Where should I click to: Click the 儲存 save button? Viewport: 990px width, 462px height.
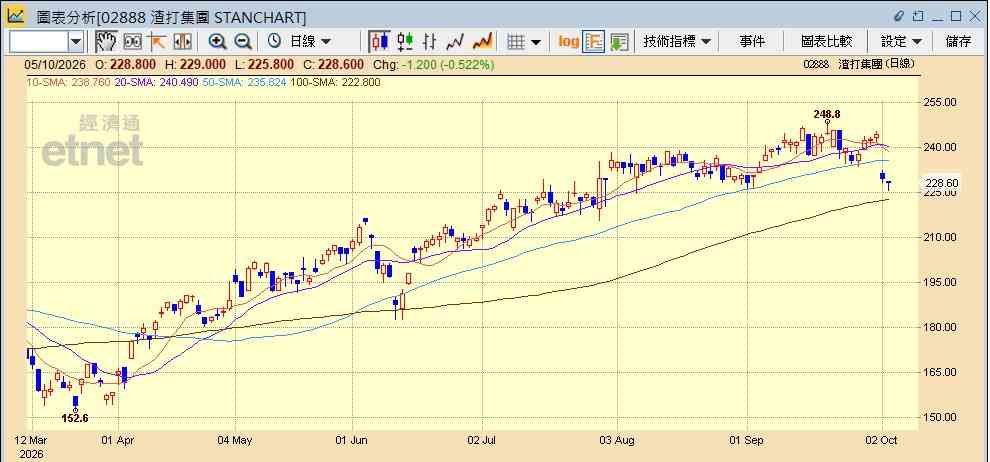[958, 42]
